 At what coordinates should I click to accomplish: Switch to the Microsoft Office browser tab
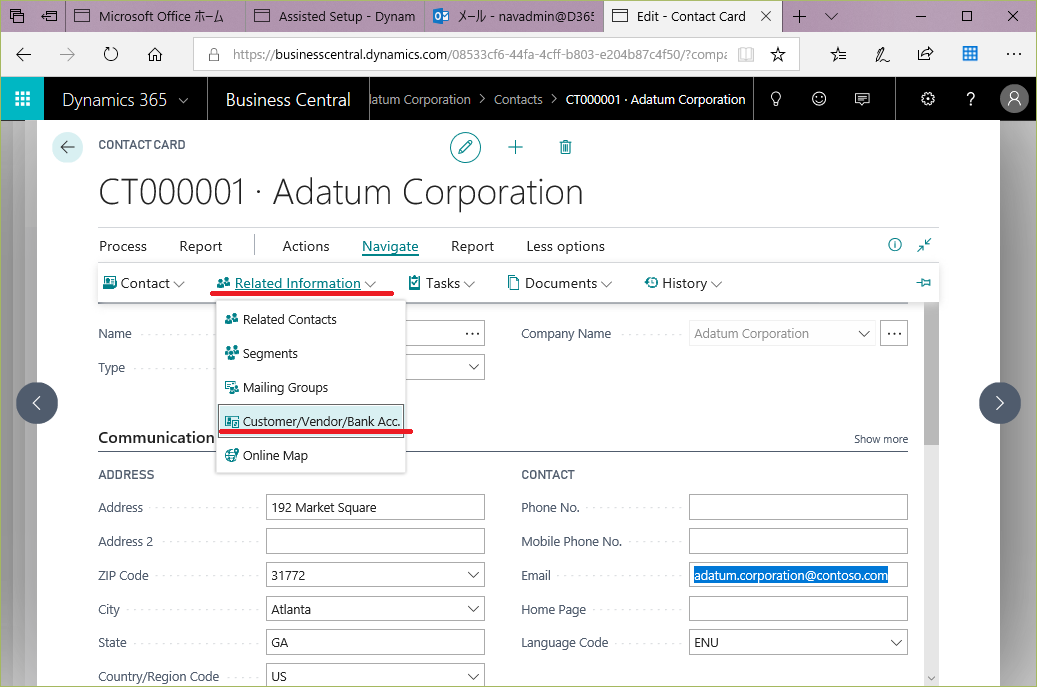coord(155,17)
